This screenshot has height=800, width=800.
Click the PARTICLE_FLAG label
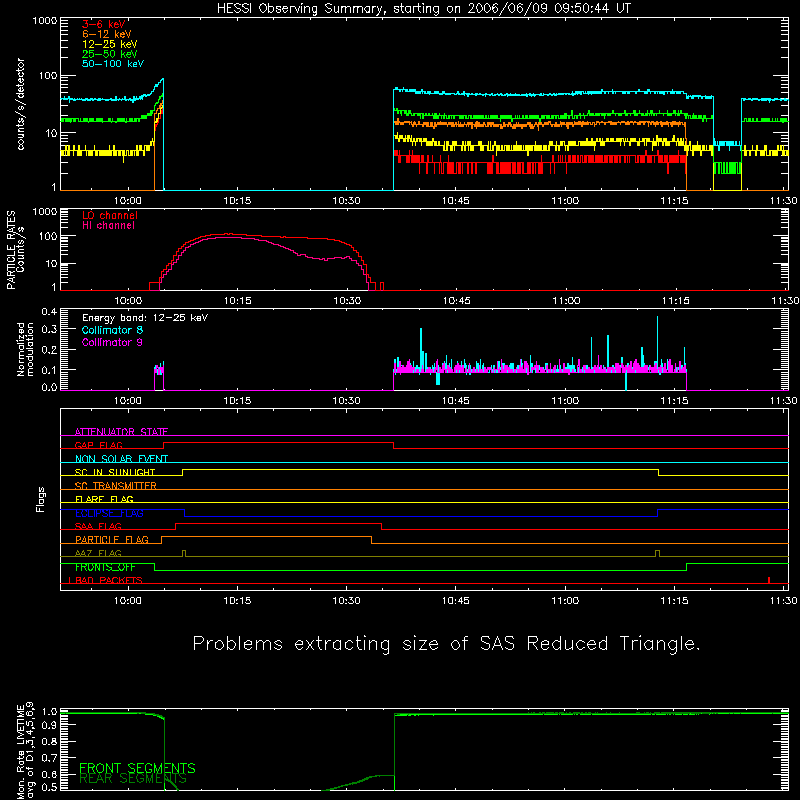tap(112, 539)
